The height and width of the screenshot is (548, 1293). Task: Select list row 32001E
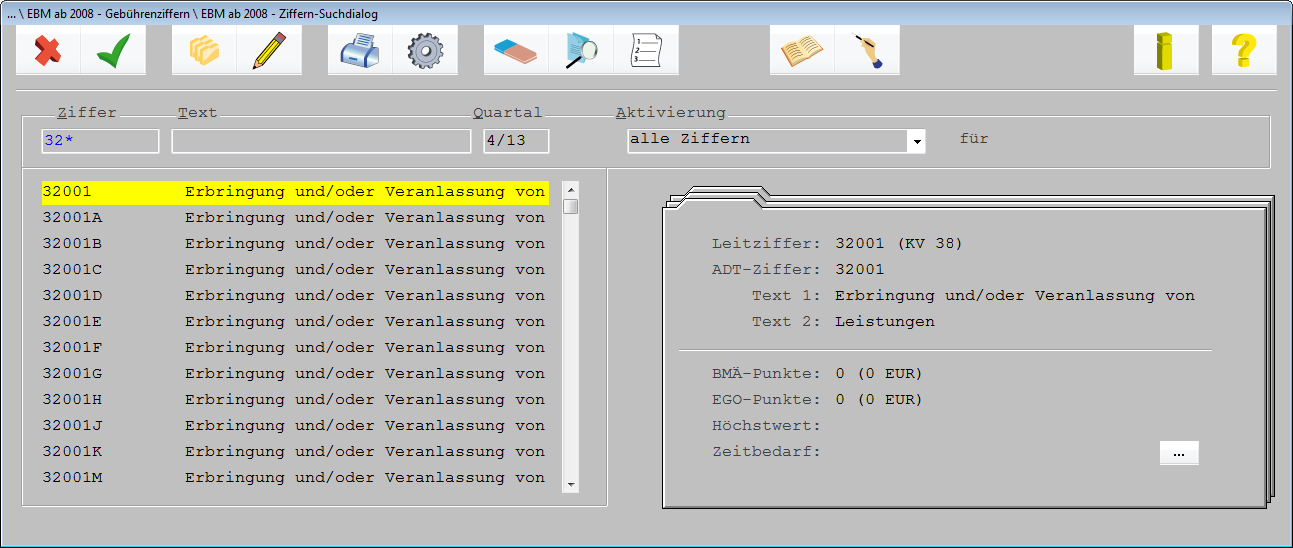[x=295, y=322]
